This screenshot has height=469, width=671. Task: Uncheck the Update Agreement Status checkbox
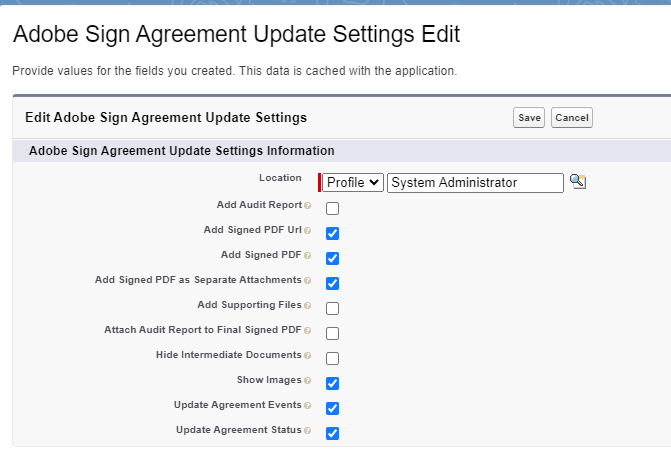(x=333, y=433)
